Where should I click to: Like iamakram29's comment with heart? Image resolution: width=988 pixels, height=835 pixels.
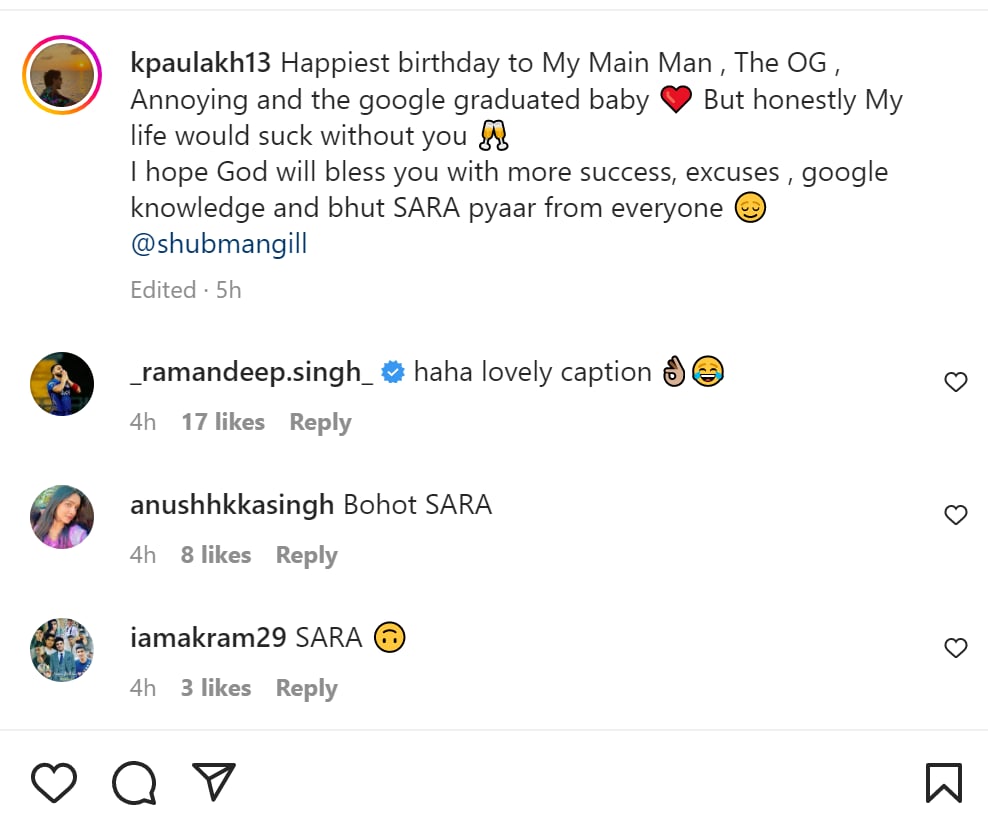point(956,648)
